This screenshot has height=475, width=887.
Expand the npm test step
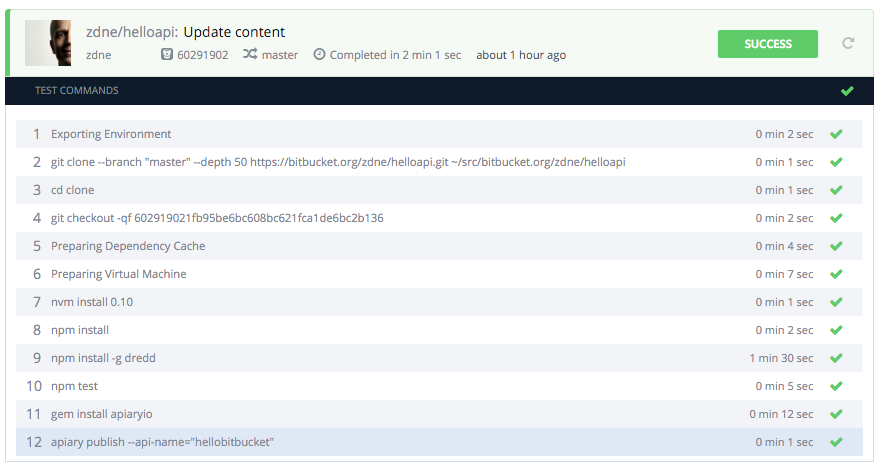click(x=440, y=386)
